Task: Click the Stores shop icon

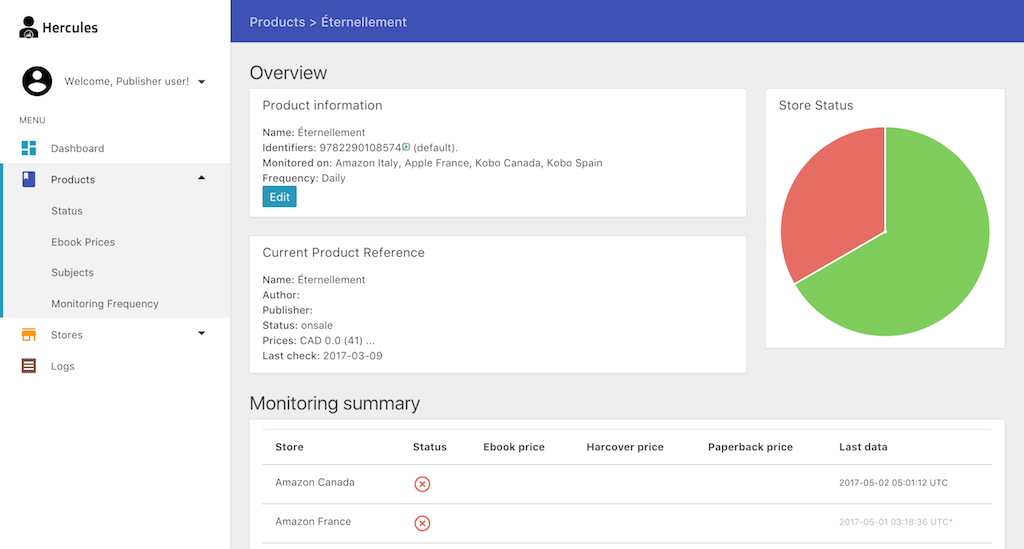Action: pos(29,335)
